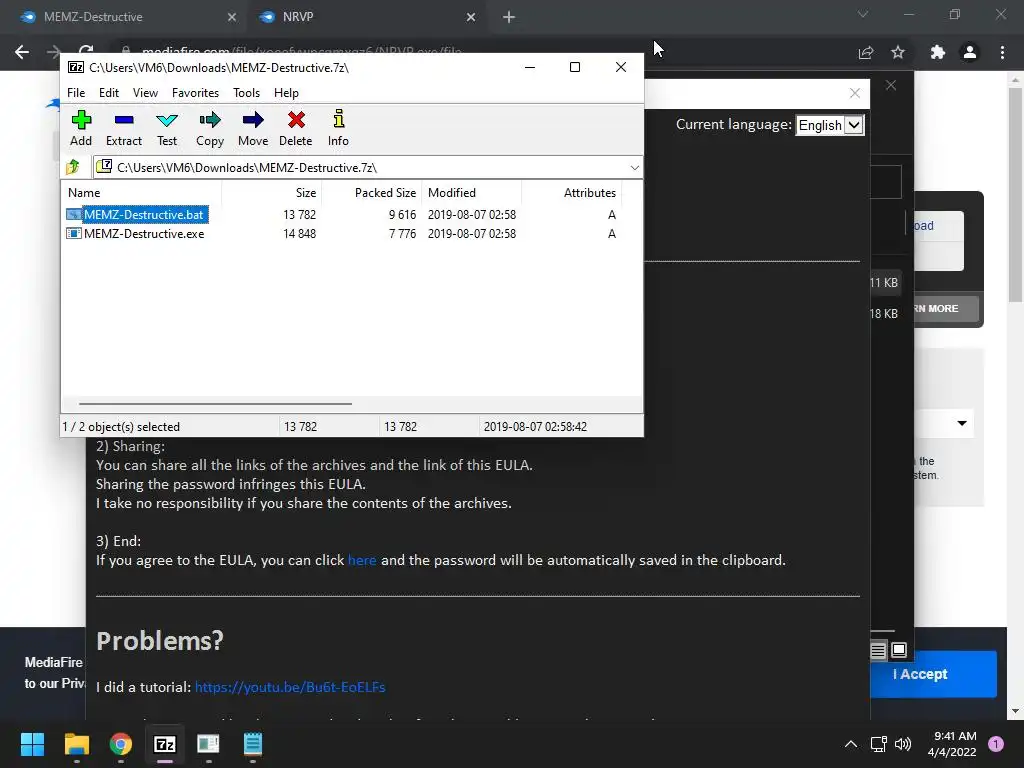Open a new browser tab
This screenshot has width=1024, height=768.
509,18
